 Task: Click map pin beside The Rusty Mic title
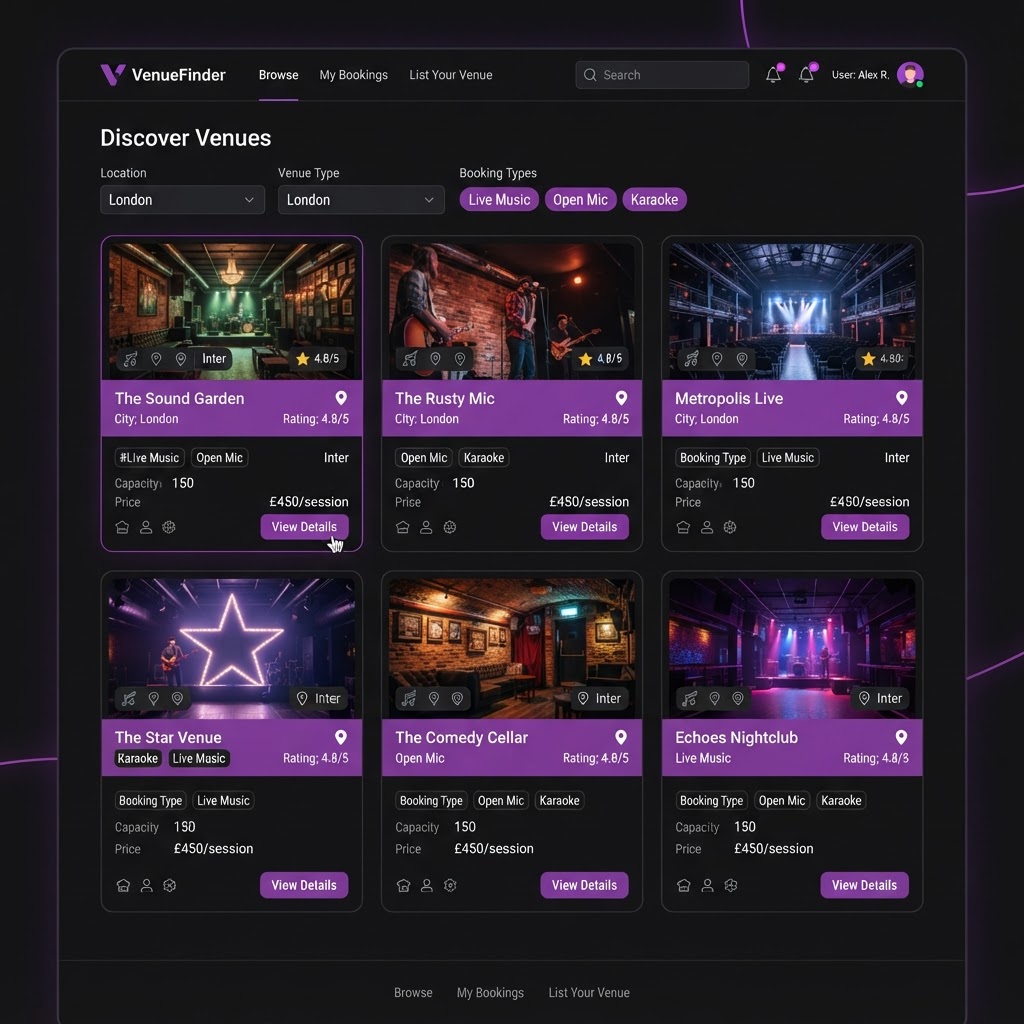click(x=621, y=398)
